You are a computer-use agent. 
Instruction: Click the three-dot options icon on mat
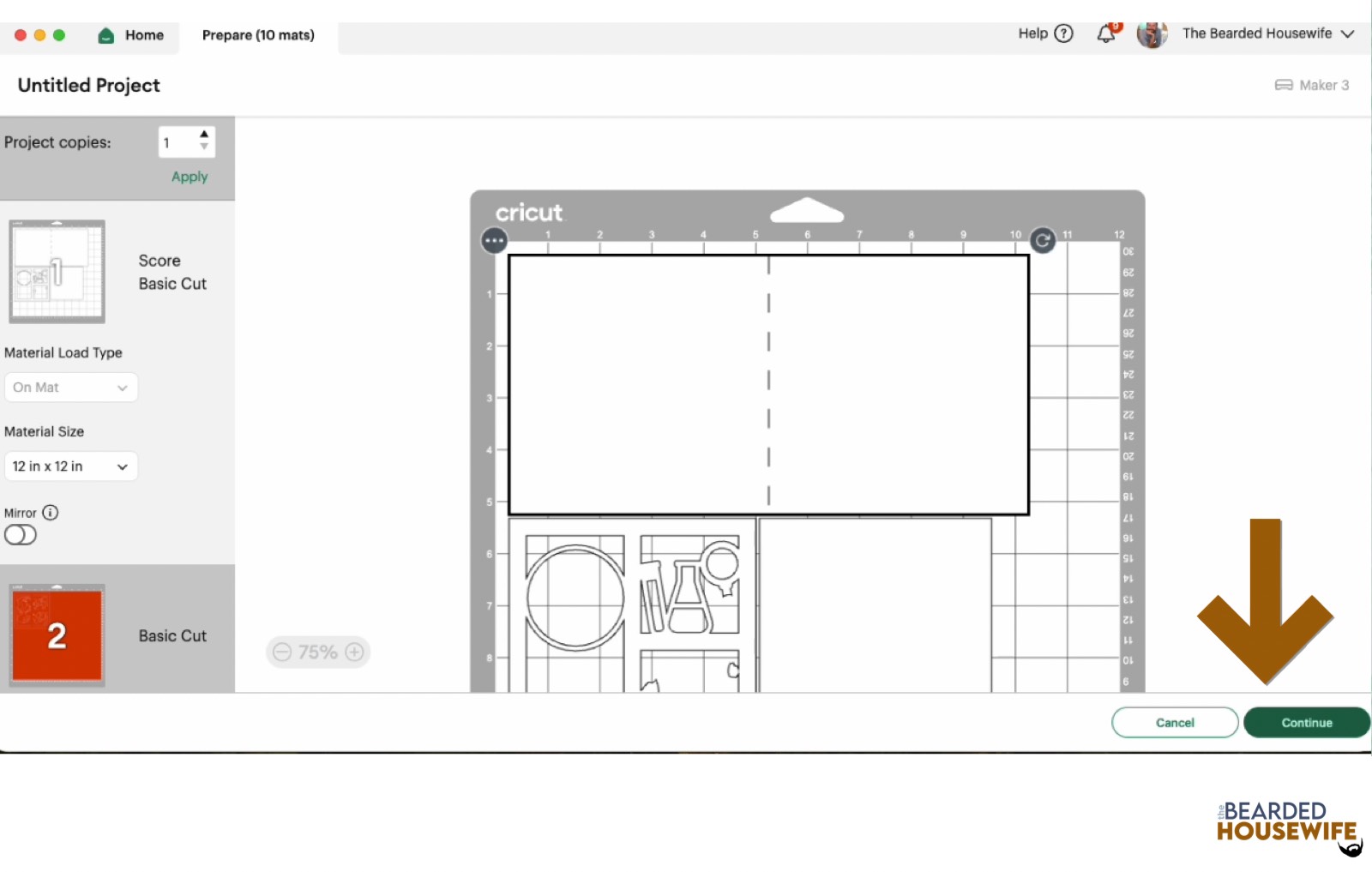[x=494, y=241]
